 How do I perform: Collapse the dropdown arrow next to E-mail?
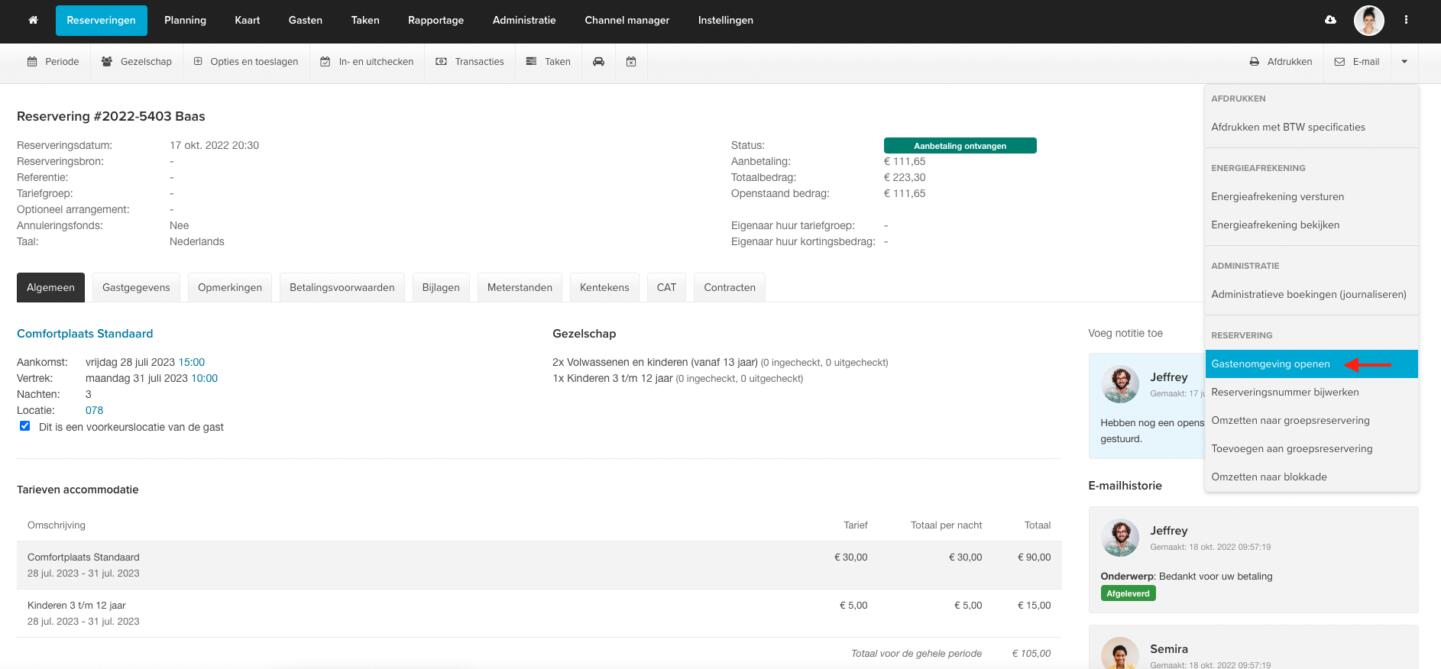click(1403, 62)
